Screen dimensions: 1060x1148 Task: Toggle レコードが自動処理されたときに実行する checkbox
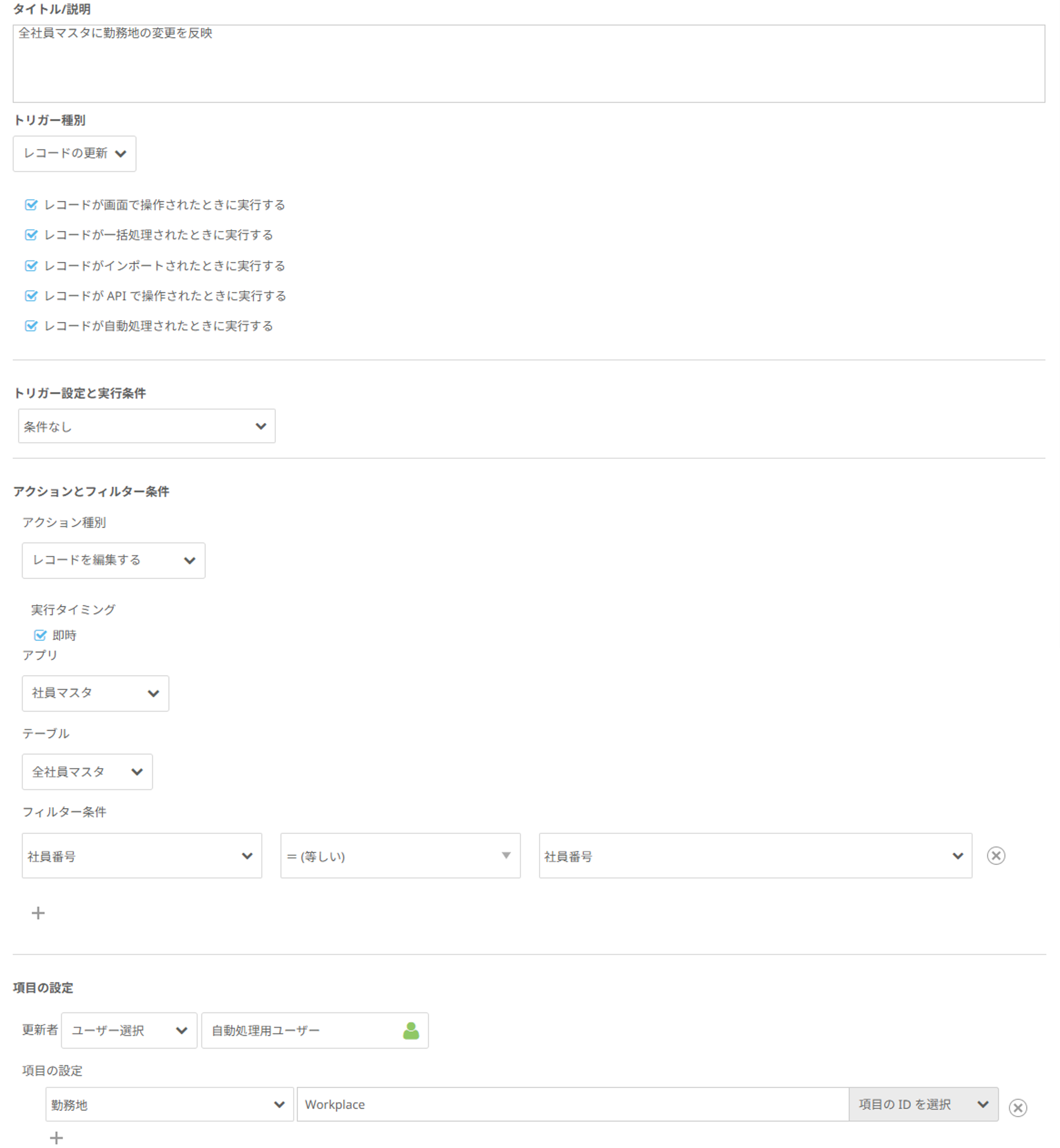pos(31,326)
